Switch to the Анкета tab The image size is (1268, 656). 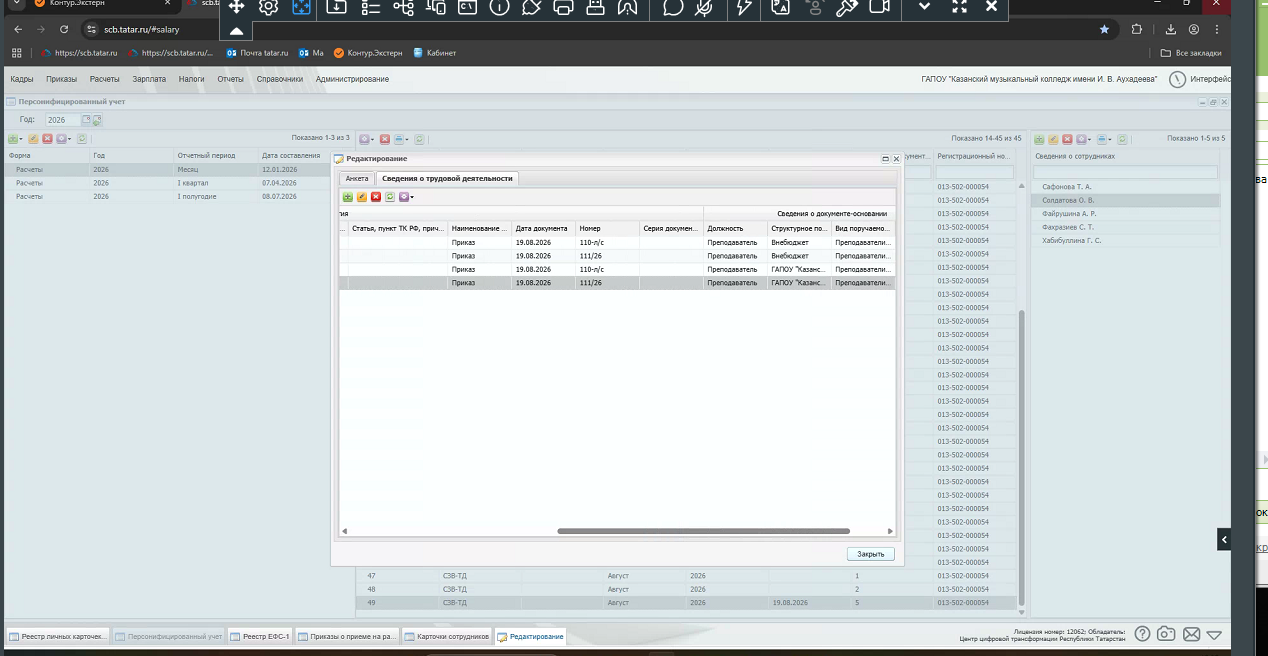(357, 178)
